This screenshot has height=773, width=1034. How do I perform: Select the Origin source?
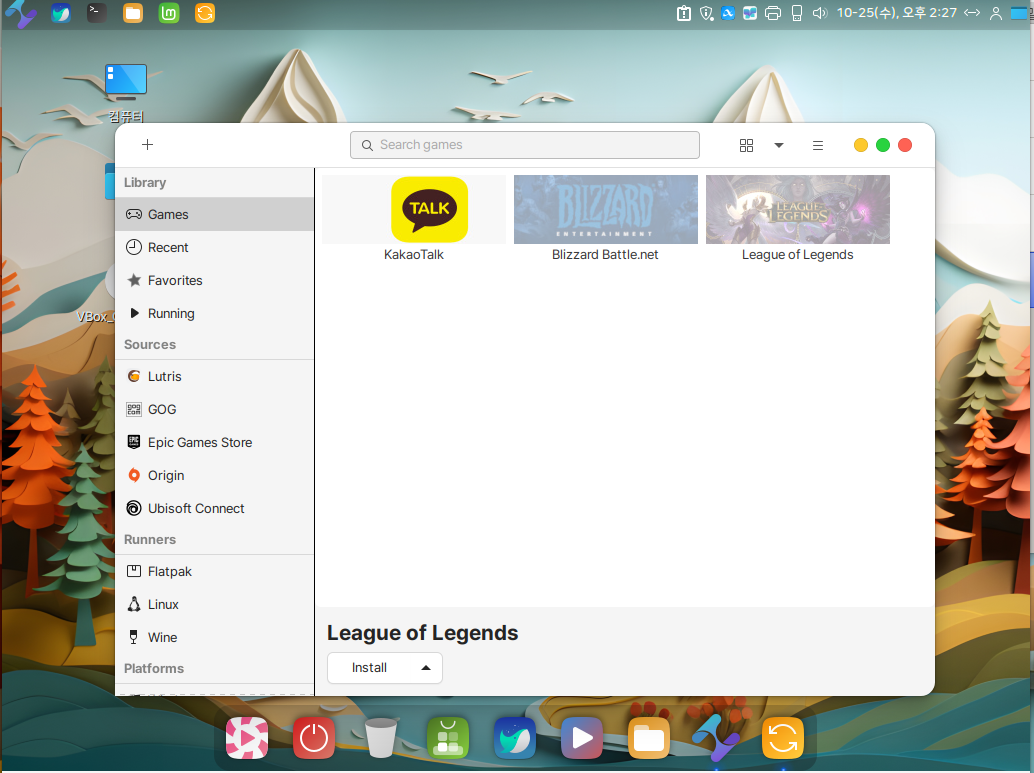click(x=165, y=475)
